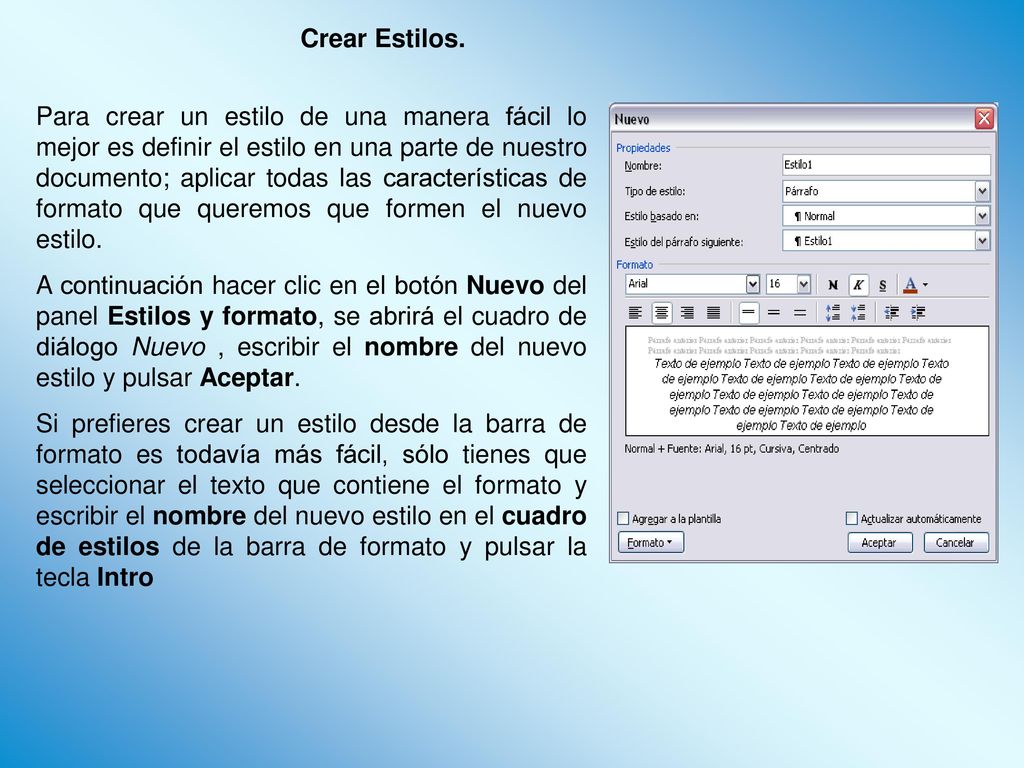Screen dimensions: 1024x768
Task: Click inside the Arial font name box
Action: click(x=685, y=284)
